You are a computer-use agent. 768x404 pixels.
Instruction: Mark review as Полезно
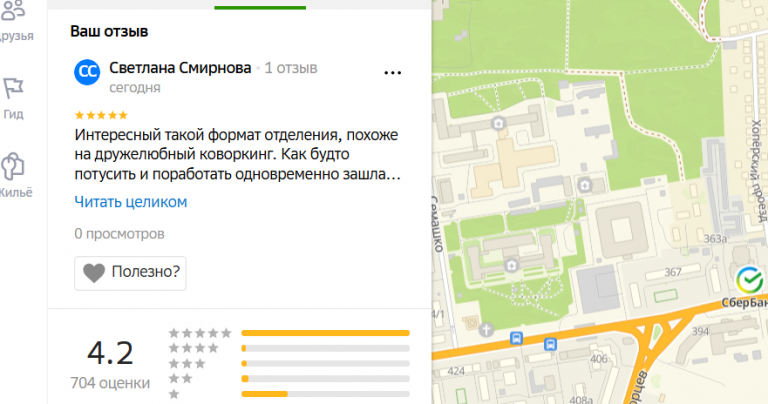point(130,273)
